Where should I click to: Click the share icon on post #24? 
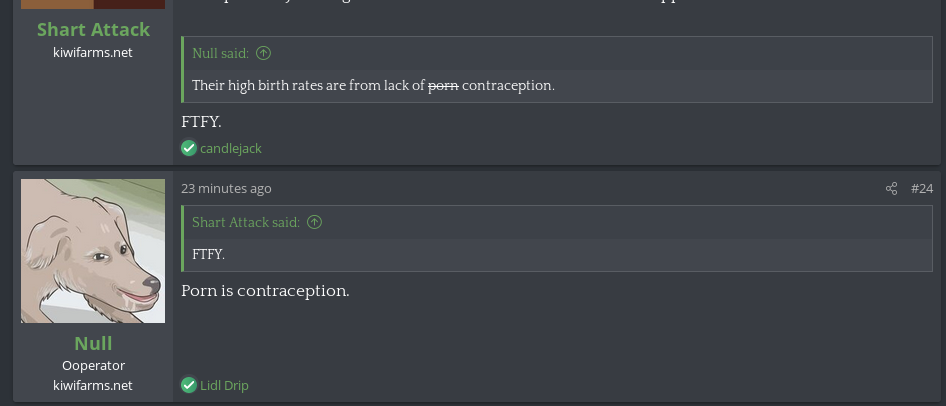[x=891, y=189]
